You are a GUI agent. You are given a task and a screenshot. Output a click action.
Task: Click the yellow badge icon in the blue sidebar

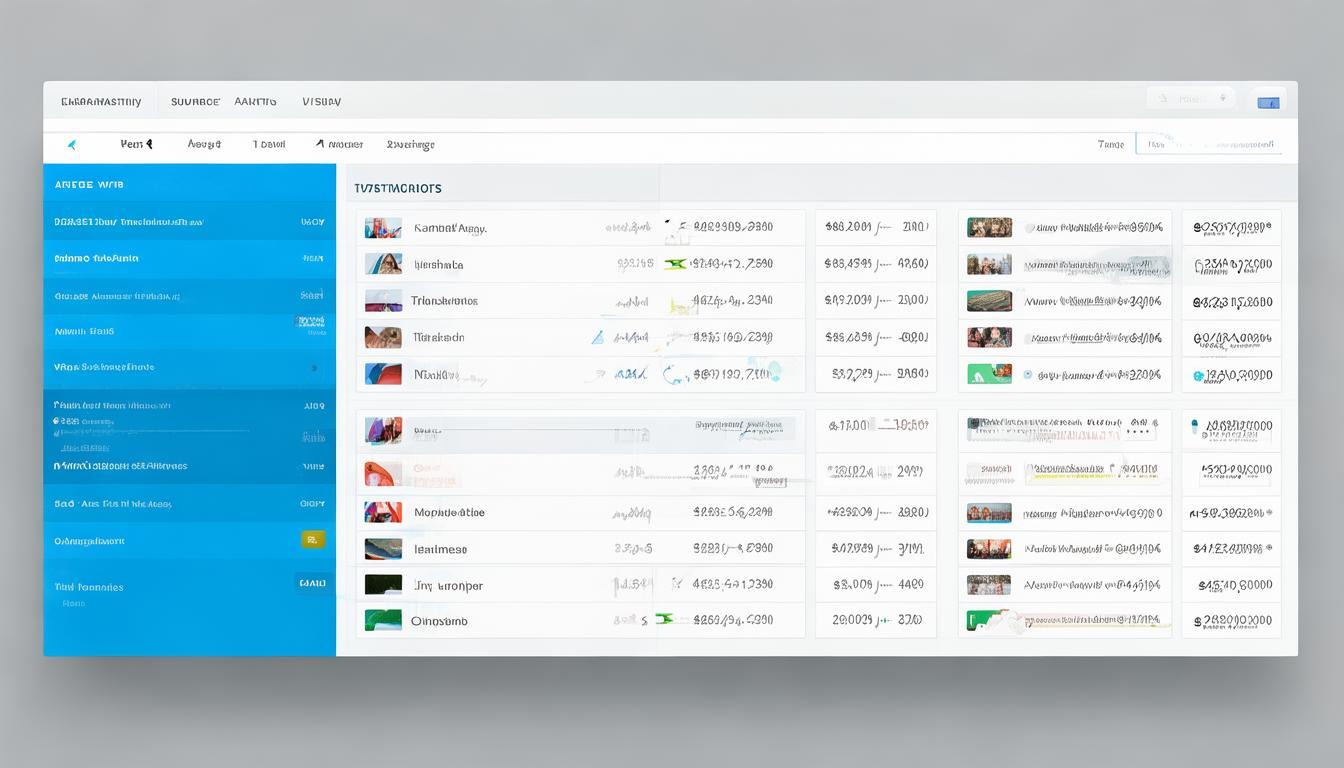point(313,540)
